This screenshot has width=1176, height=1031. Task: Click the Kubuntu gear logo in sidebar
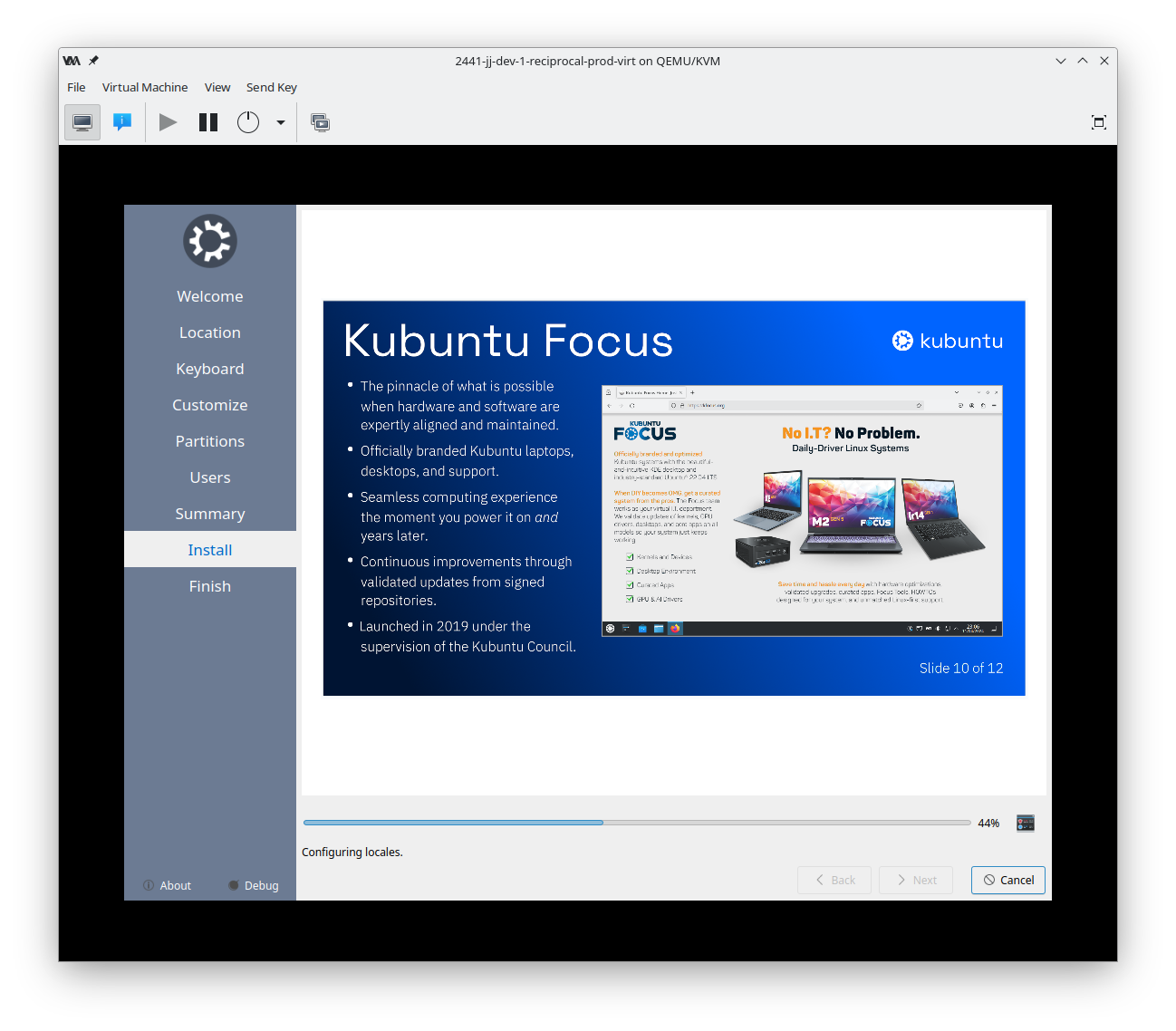210,241
